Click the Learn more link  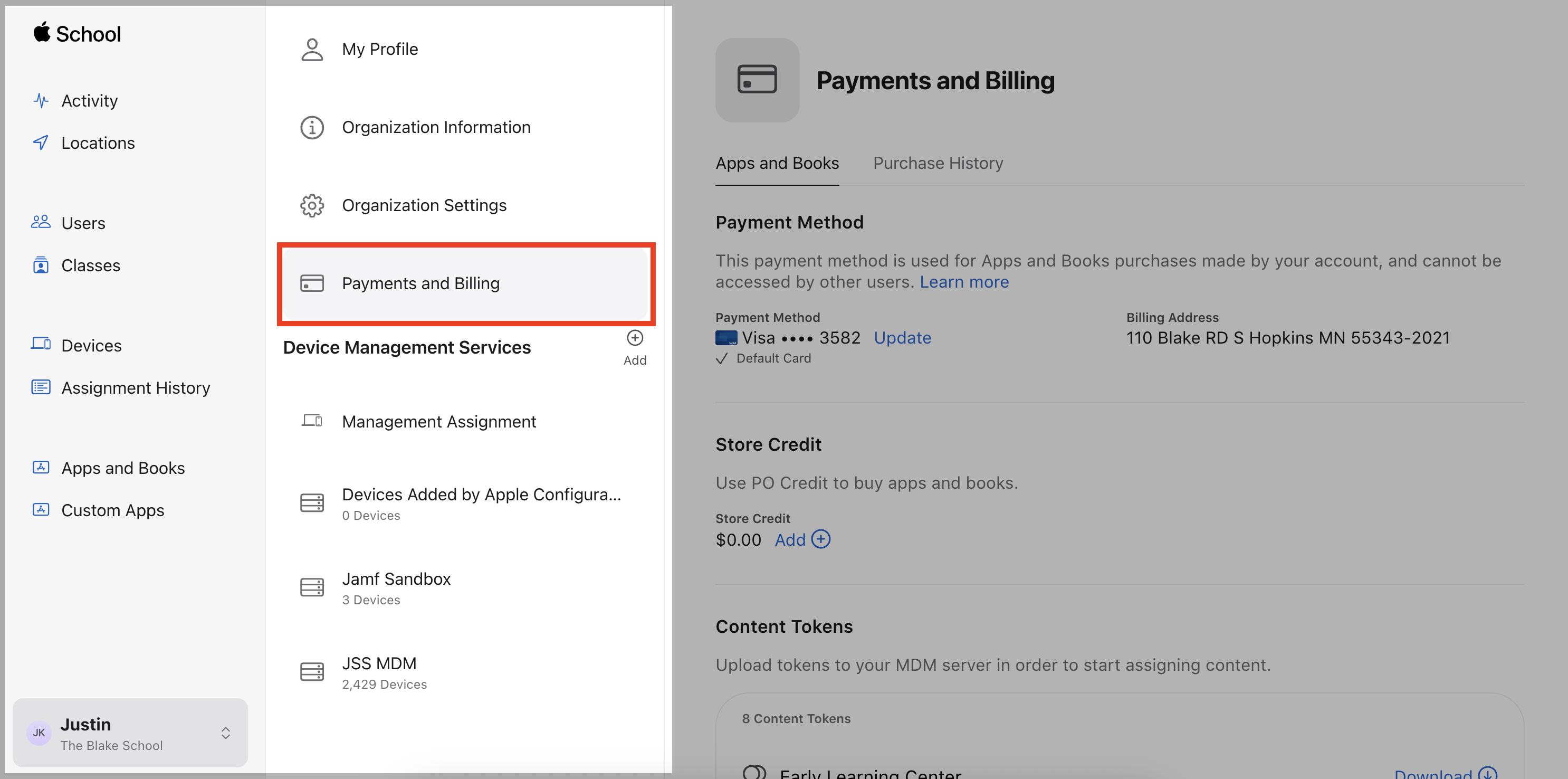pyautogui.click(x=964, y=282)
